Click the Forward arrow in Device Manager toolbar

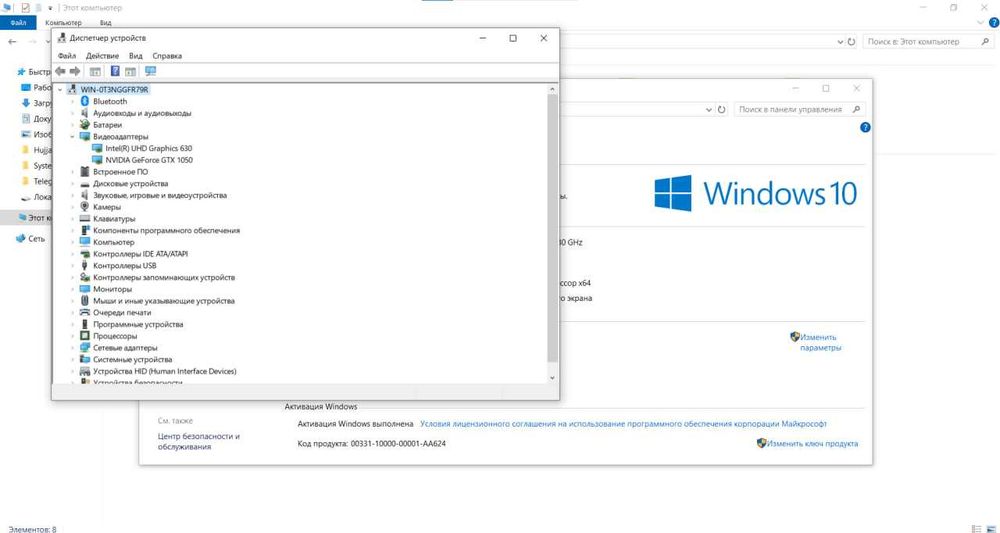point(75,71)
